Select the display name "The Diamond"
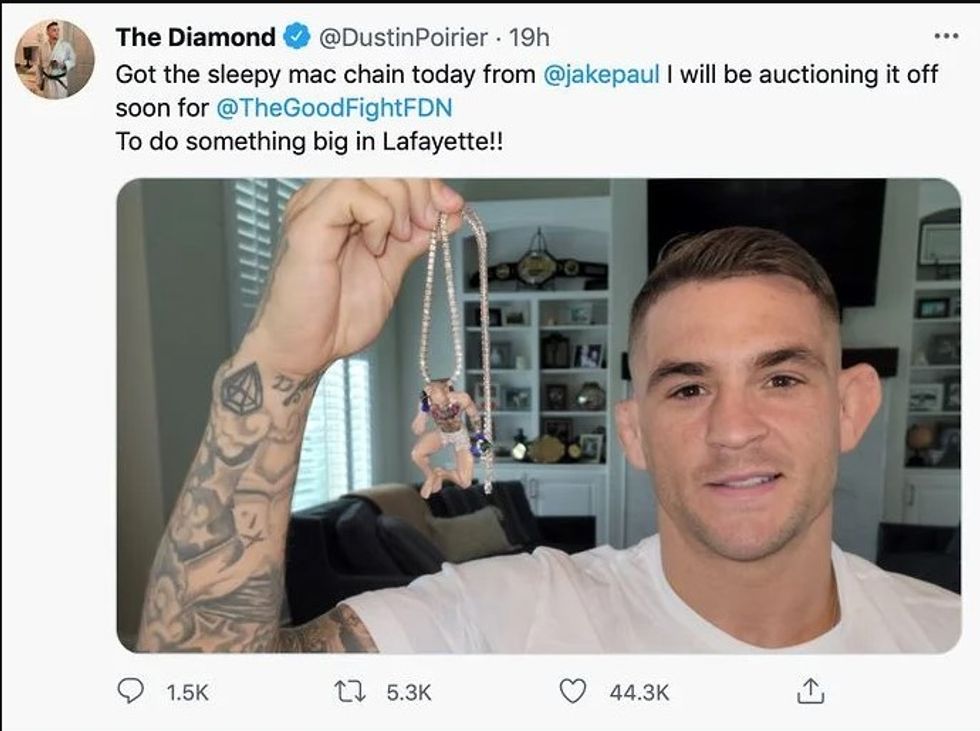The height and width of the screenshot is (731, 980). point(195,38)
